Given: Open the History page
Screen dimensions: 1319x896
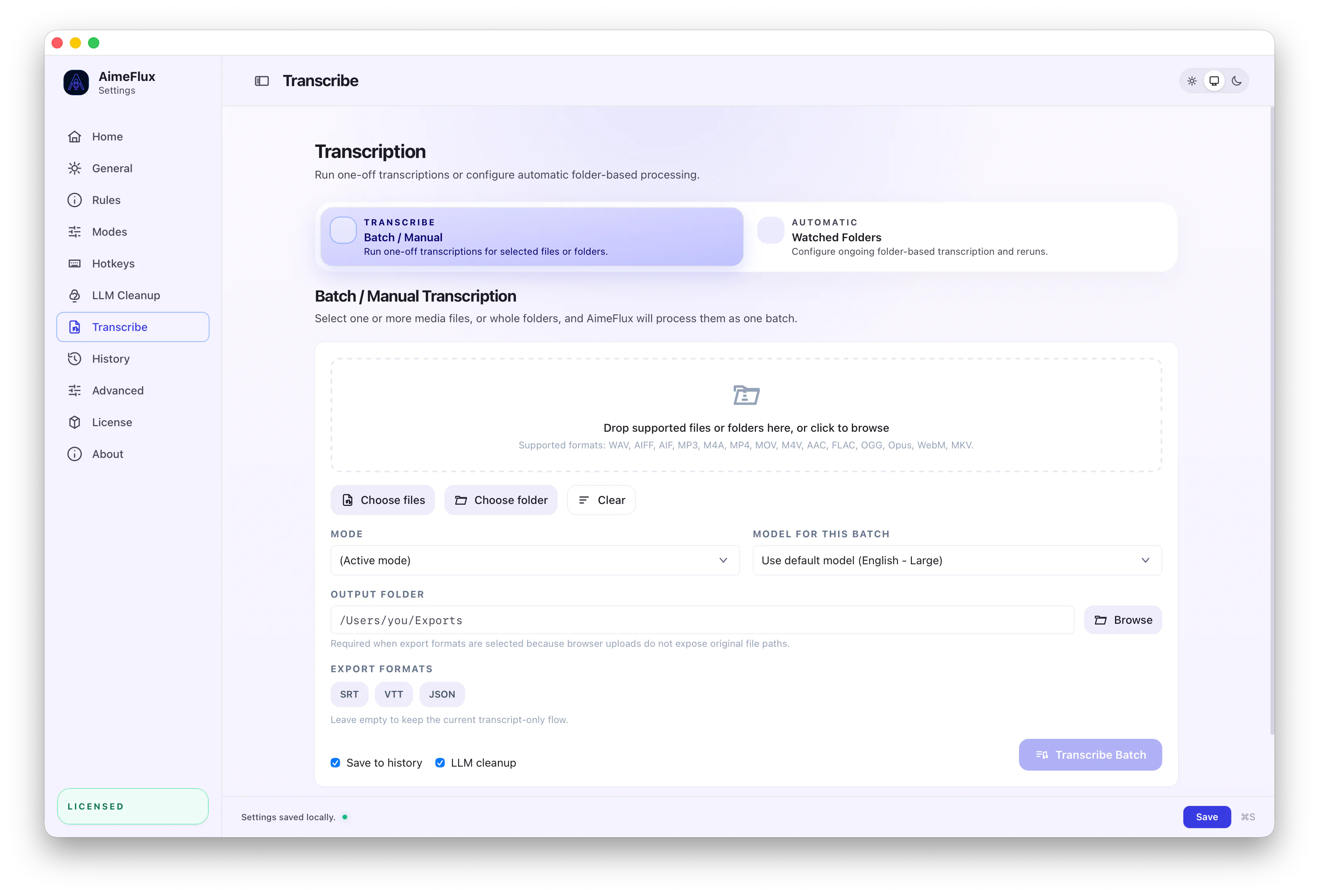Looking at the screenshot, I should (x=133, y=359).
